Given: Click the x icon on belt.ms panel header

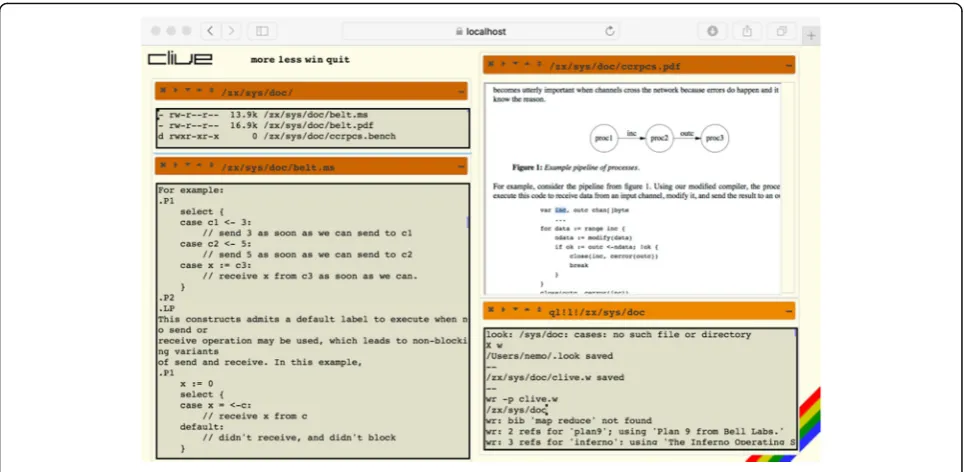Looking at the screenshot, I should pos(163,165).
